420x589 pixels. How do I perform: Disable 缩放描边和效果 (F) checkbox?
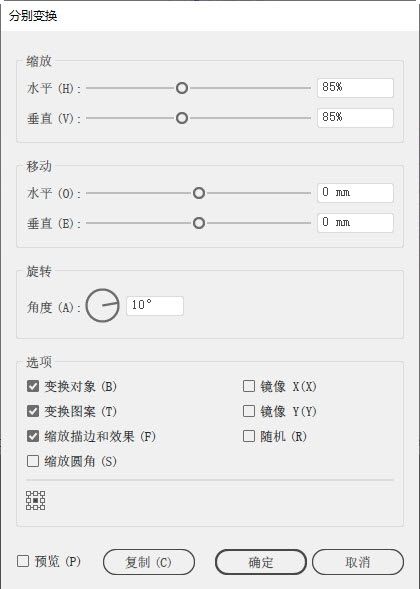pos(33,436)
